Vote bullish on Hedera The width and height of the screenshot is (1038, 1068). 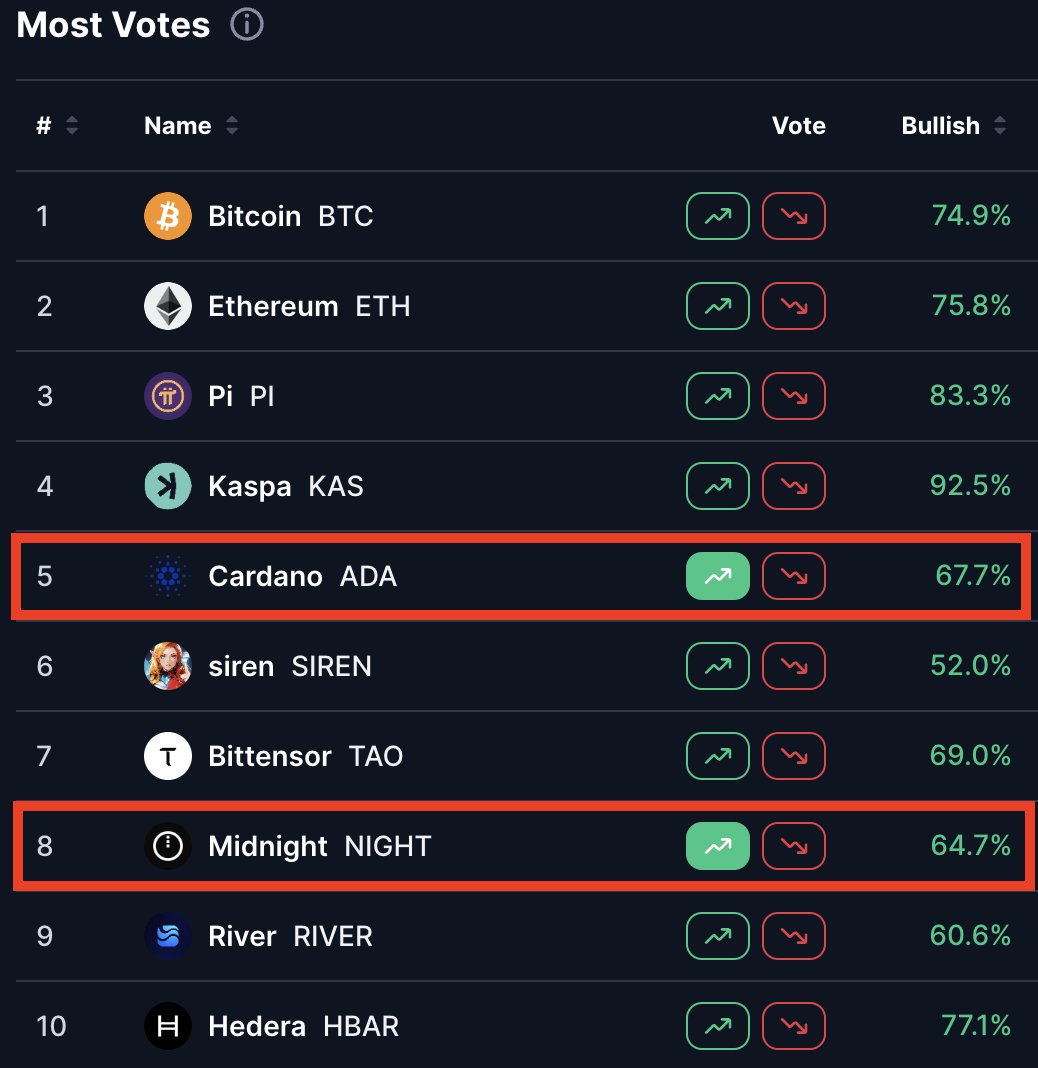pyautogui.click(x=717, y=1026)
